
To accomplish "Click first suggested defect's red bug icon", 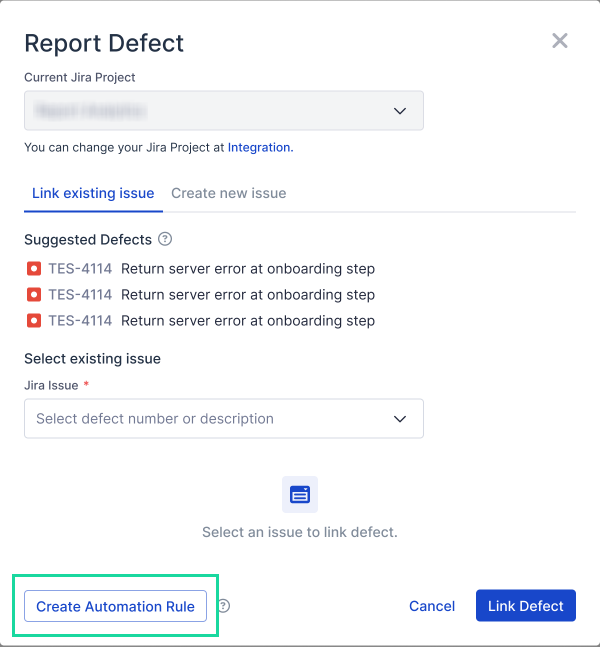I will click(33, 269).
